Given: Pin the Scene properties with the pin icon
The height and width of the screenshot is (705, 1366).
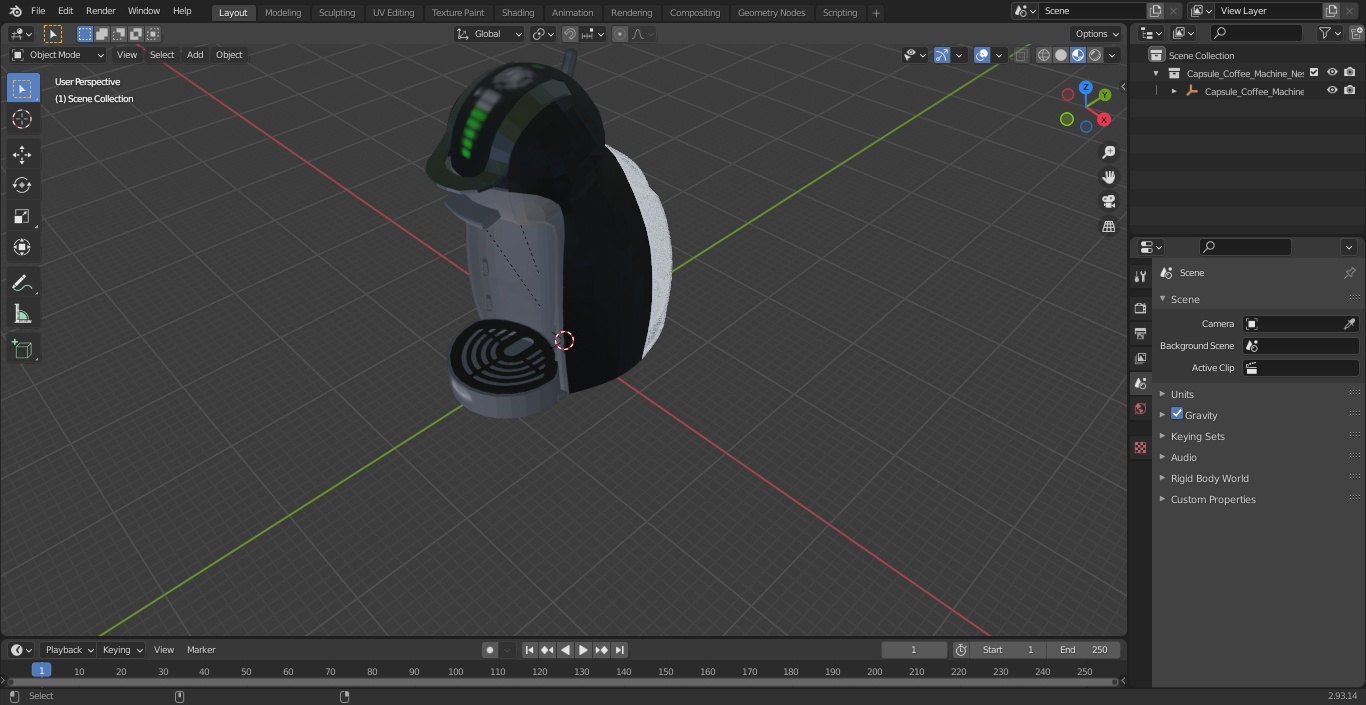Looking at the screenshot, I should click(1349, 273).
